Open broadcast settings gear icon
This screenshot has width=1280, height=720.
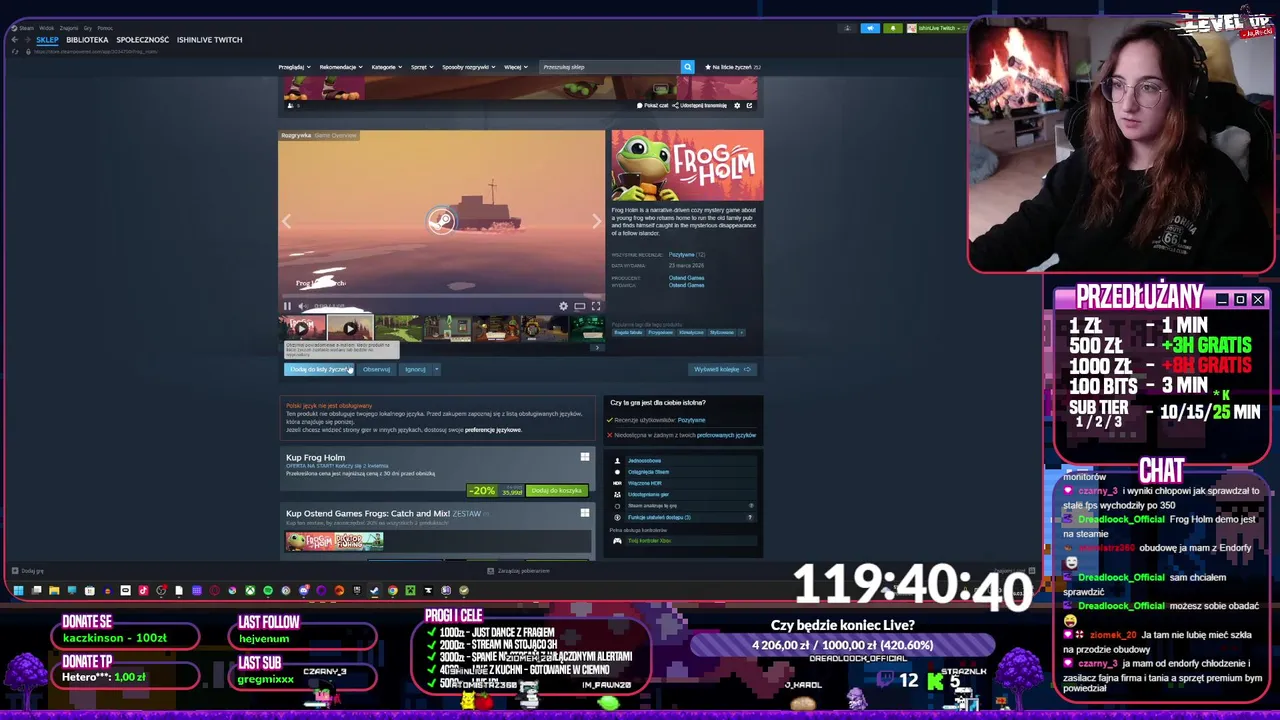click(x=737, y=105)
